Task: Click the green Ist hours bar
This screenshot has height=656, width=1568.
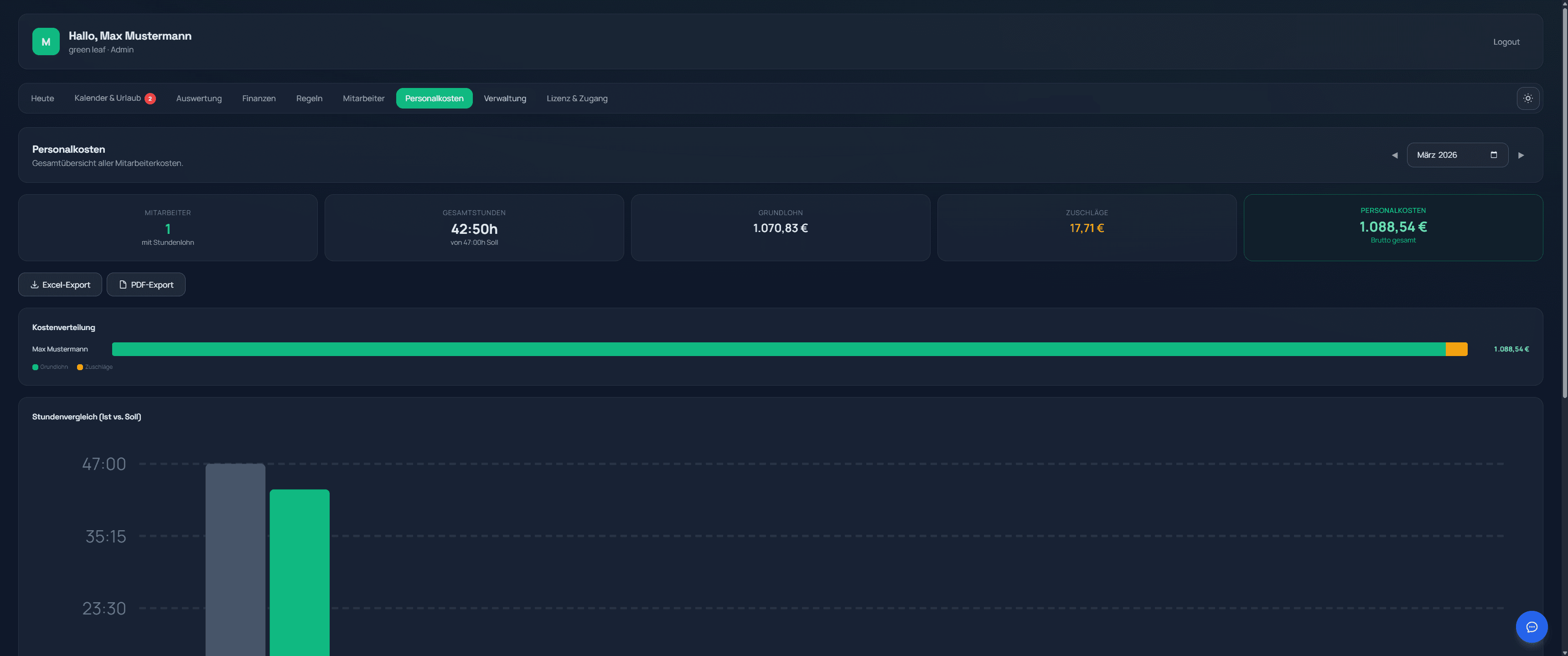Action: (x=300, y=572)
